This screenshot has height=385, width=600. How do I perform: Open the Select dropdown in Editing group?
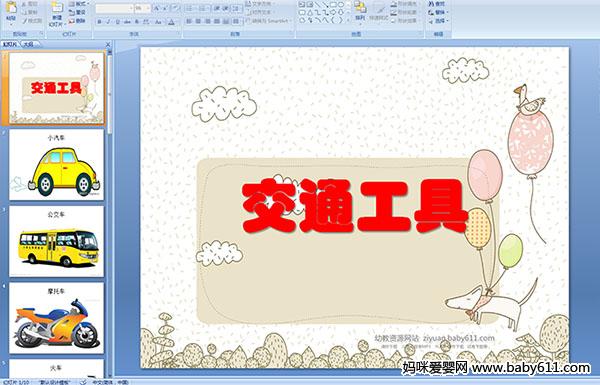click(x=438, y=21)
